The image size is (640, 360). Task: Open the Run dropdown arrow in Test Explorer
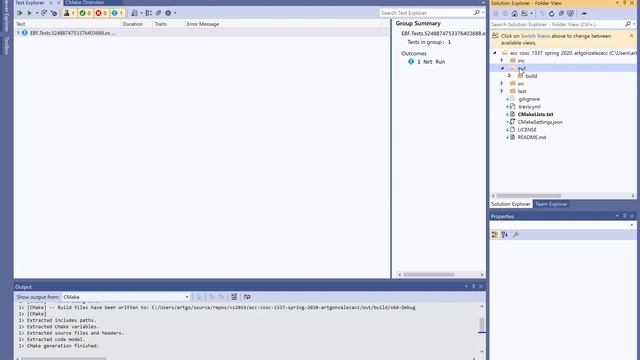click(36, 13)
